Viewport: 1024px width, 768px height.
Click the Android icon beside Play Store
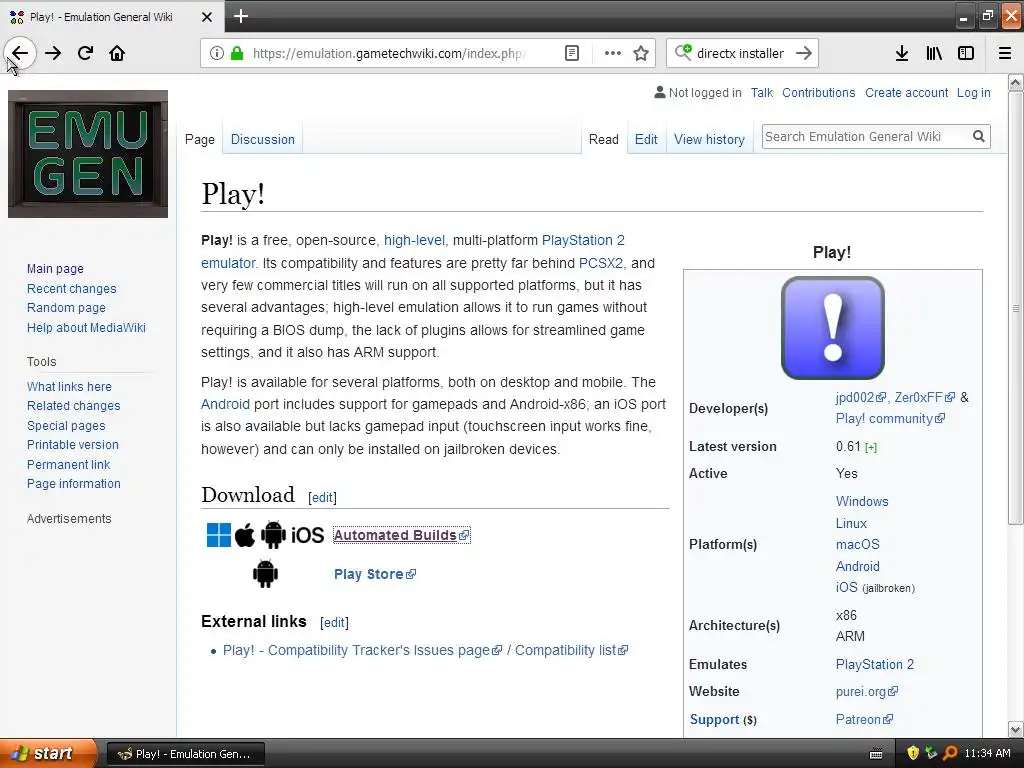[x=265, y=574]
